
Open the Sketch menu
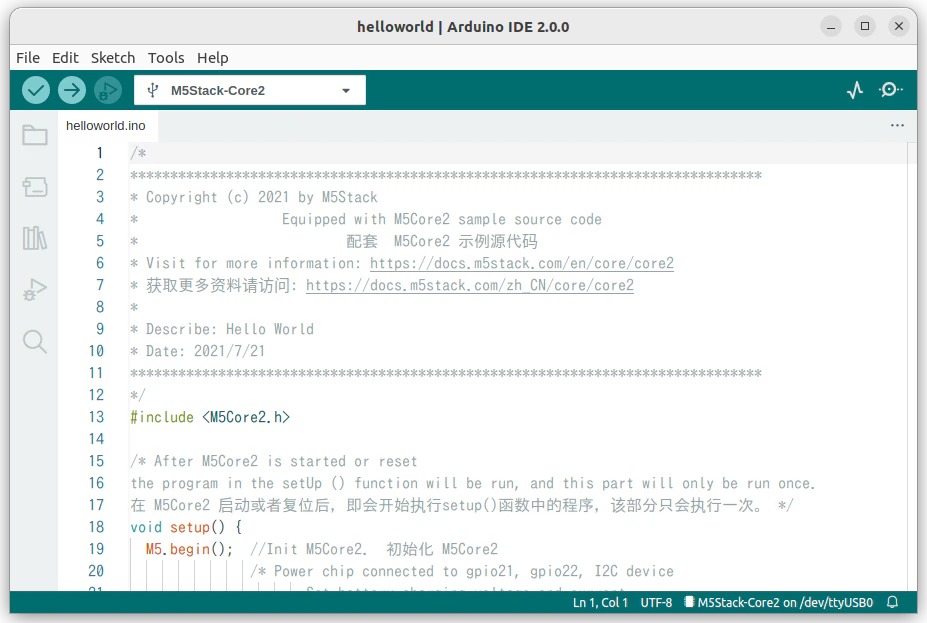113,58
